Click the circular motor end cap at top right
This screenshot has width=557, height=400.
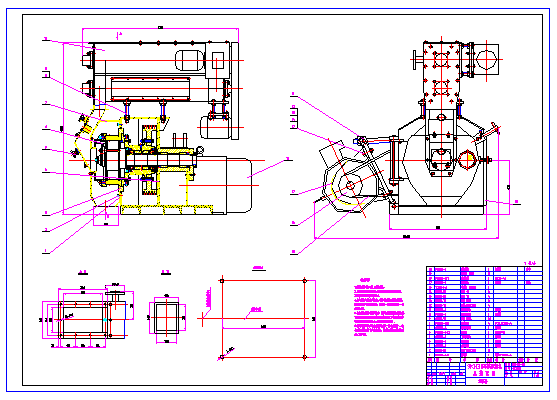[487, 59]
